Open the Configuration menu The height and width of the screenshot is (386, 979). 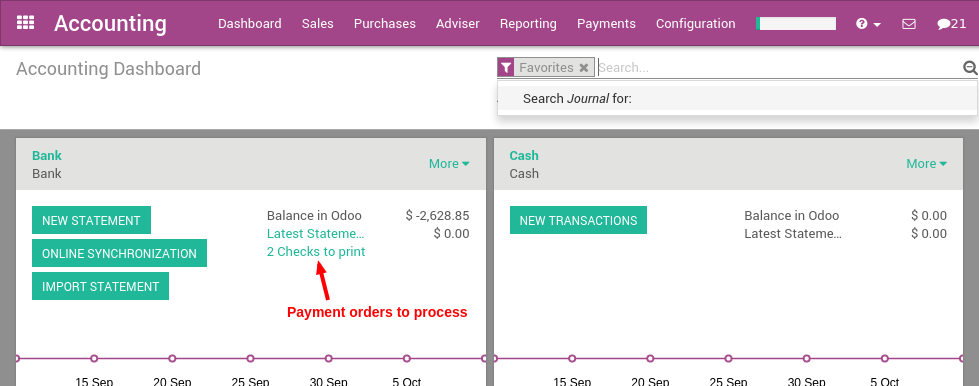click(696, 24)
